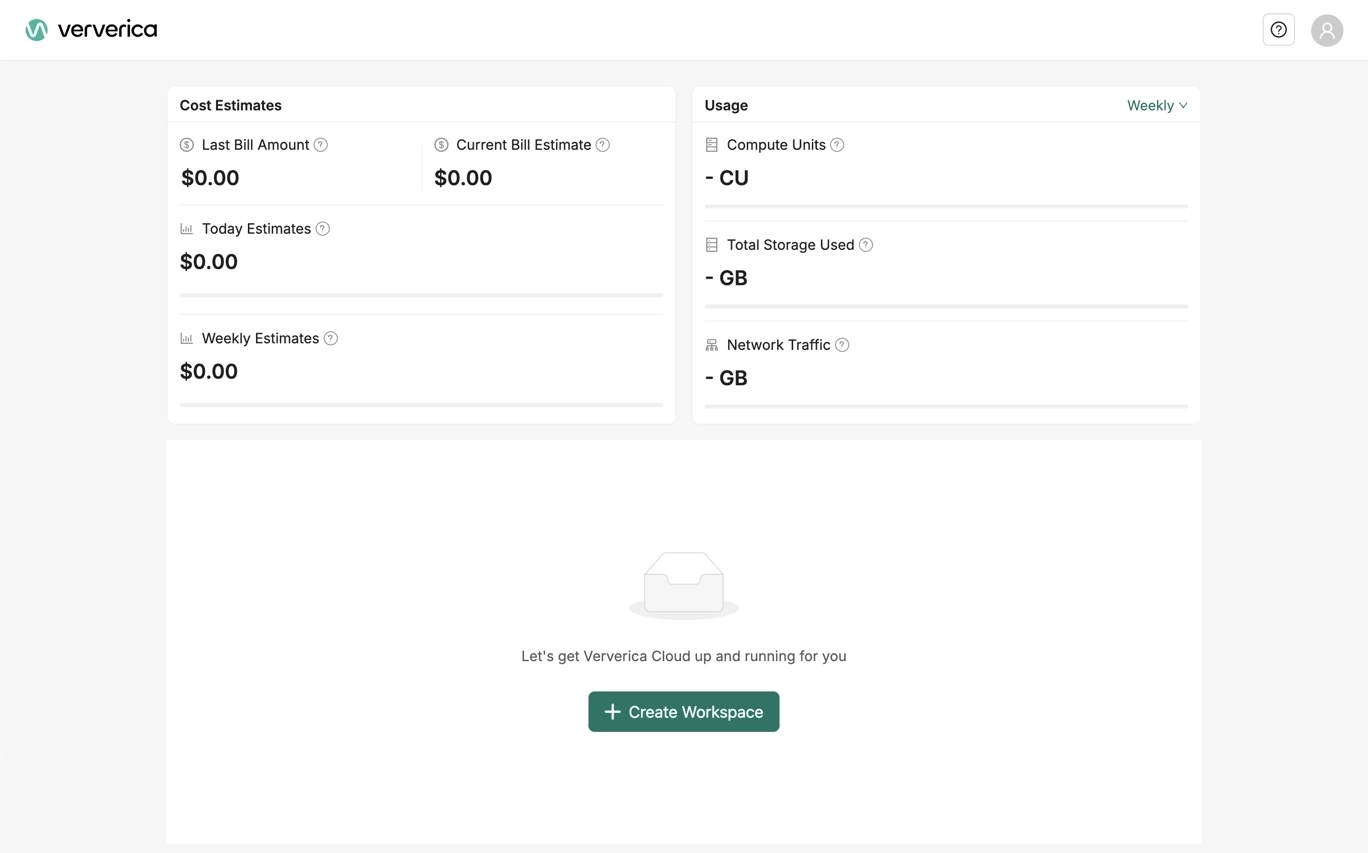Click $0.00 under Current Bill Estimate
The height and width of the screenshot is (853, 1368).
pos(463,178)
